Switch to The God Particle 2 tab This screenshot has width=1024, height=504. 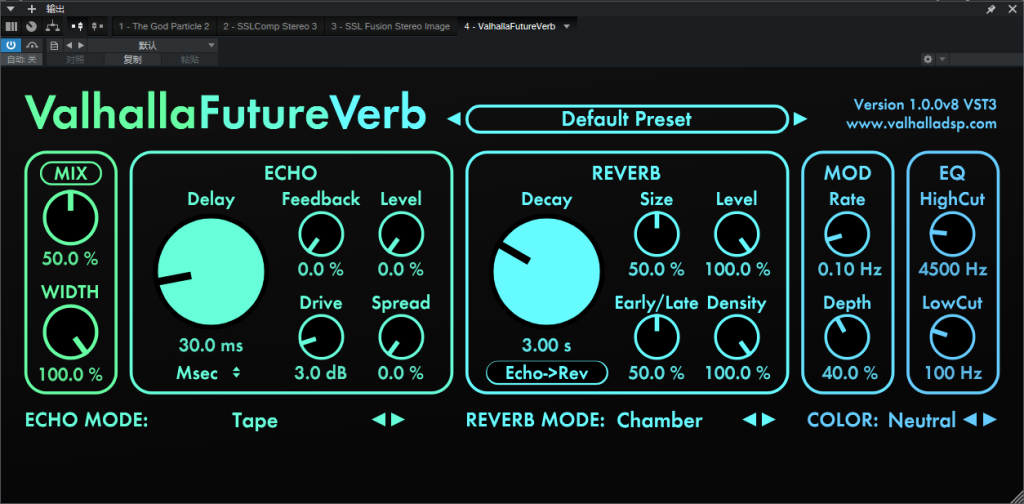(x=163, y=26)
